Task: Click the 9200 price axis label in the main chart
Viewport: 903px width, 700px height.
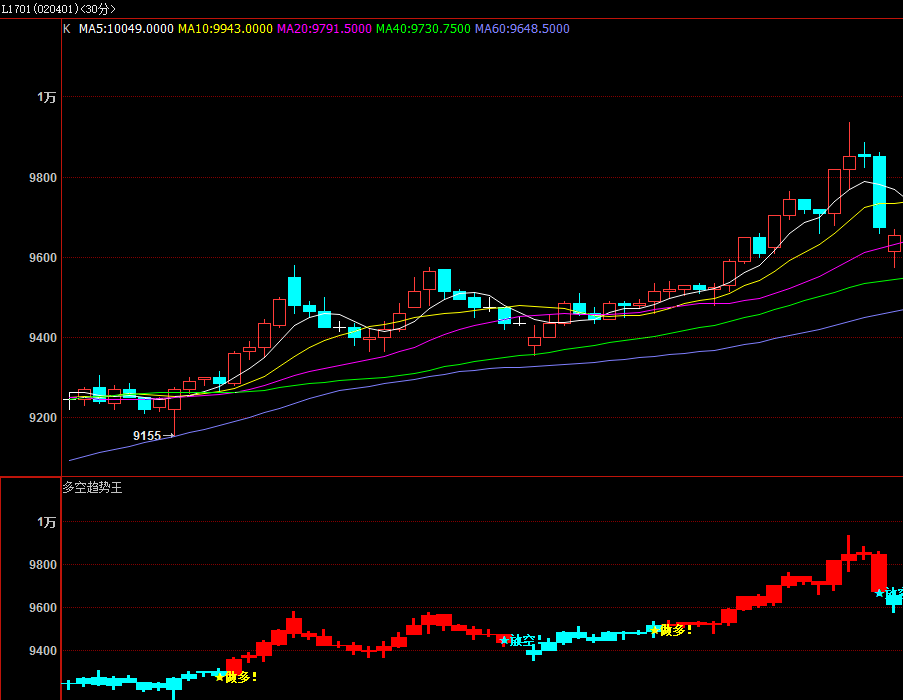Action: [43, 418]
